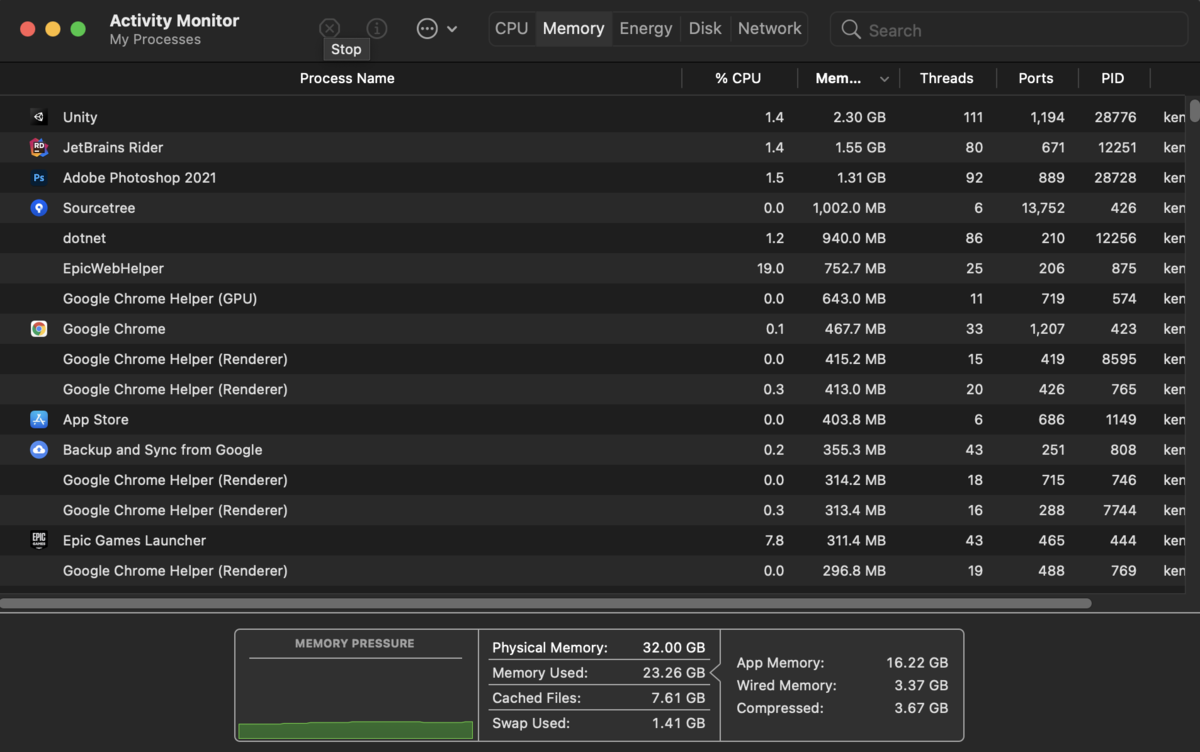Select the Adobe Photoshop 2021 name
The height and width of the screenshot is (752, 1200).
click(140, 178)
